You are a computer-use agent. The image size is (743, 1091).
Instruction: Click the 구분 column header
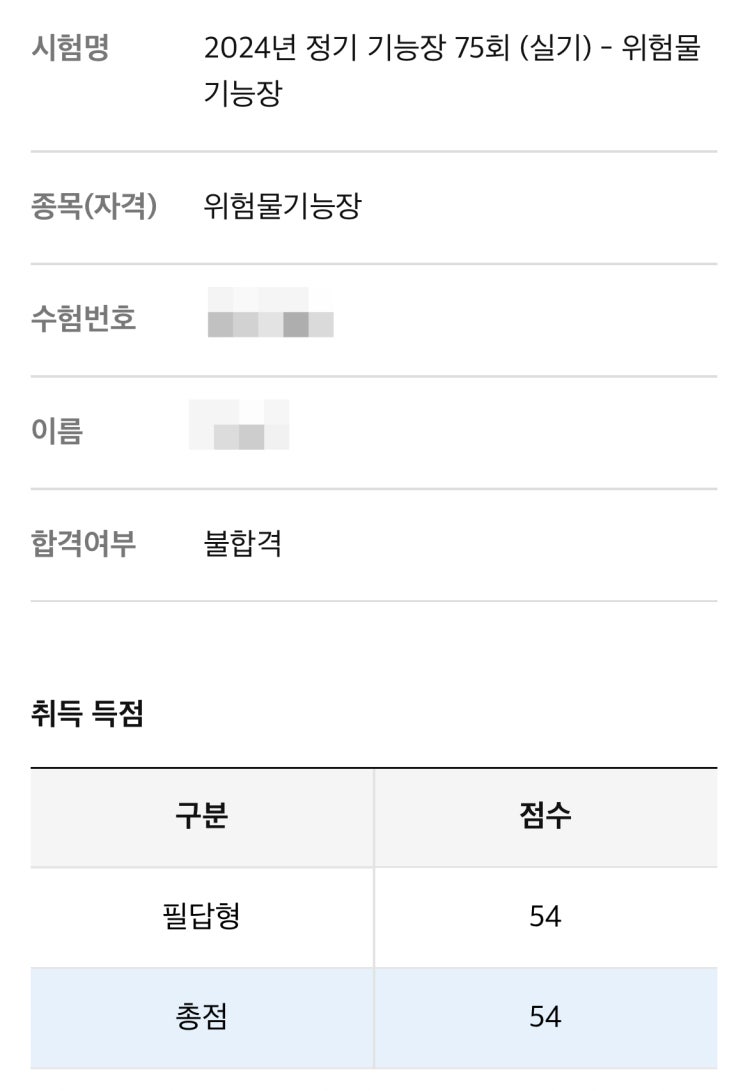coord(202,817)
